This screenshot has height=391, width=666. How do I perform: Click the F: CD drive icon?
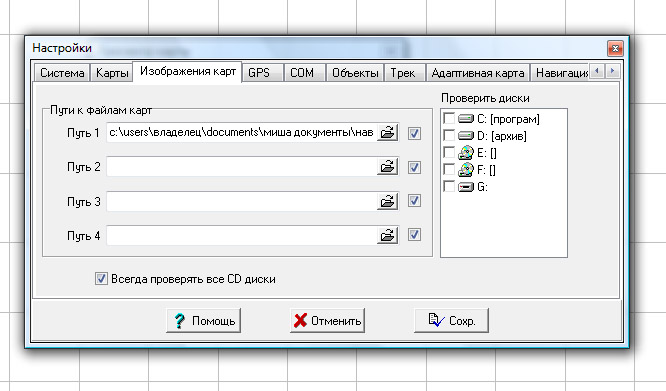click(466, 170)
